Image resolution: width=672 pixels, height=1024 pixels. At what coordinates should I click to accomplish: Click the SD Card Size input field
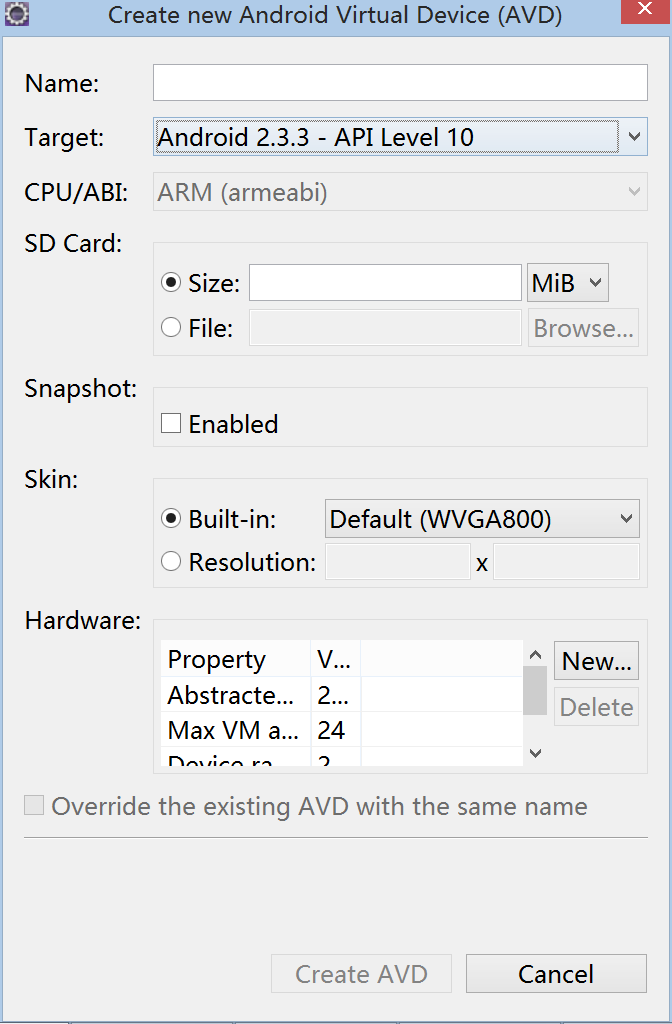point(385,283)
